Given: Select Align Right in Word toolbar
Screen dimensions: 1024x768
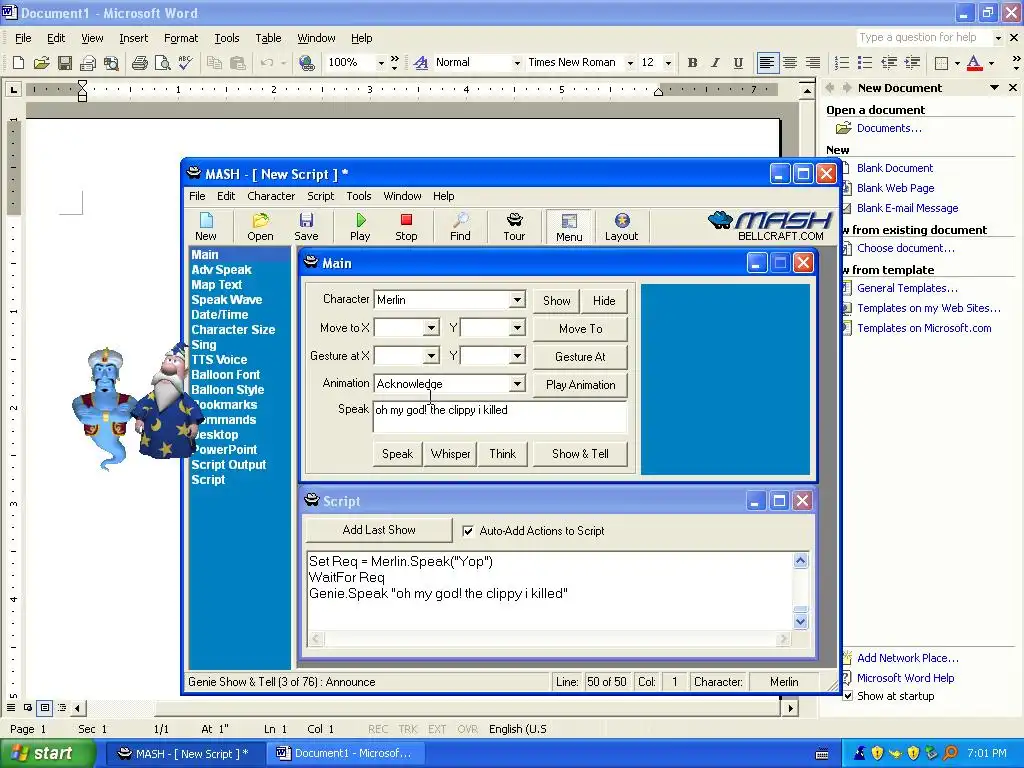Looking at the screenshot, I should (x=812, y=63).
